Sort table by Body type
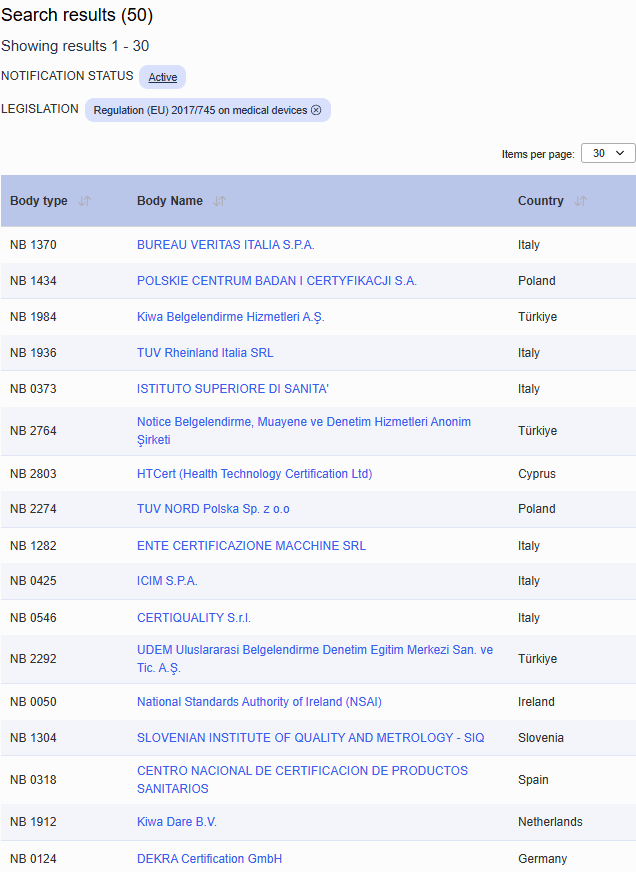The height and width of the screenshot is (872, 636). [x=85, y=201]
